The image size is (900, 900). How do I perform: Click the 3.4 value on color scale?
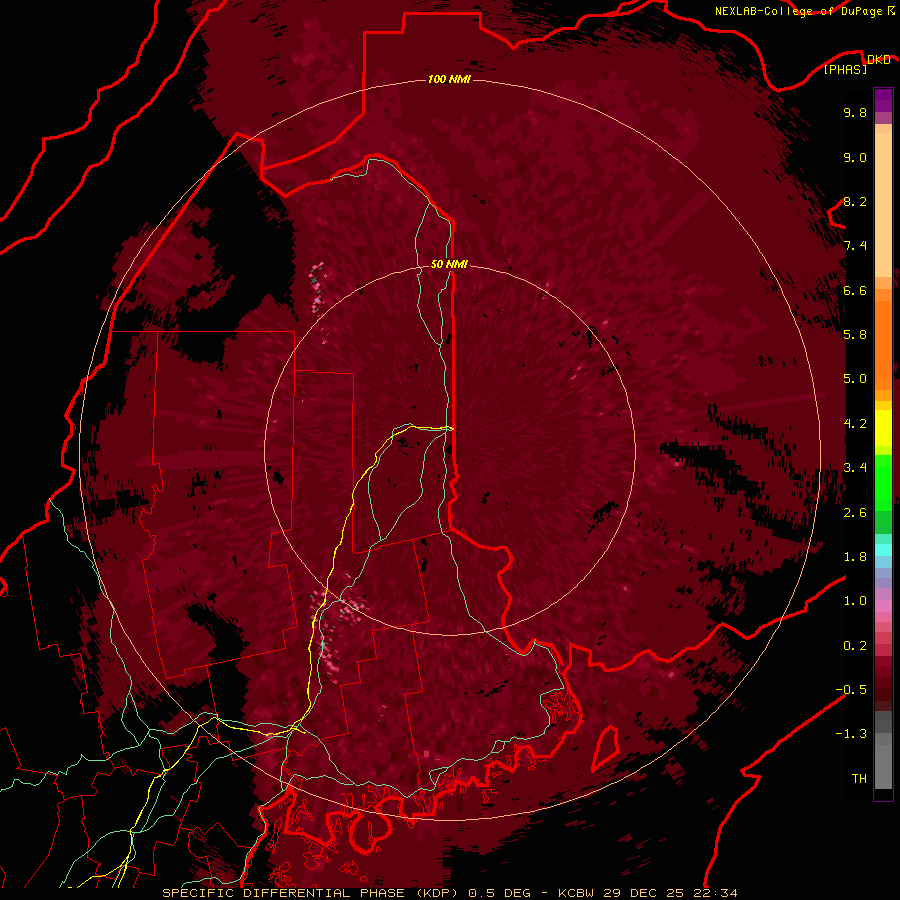(855, 468)
